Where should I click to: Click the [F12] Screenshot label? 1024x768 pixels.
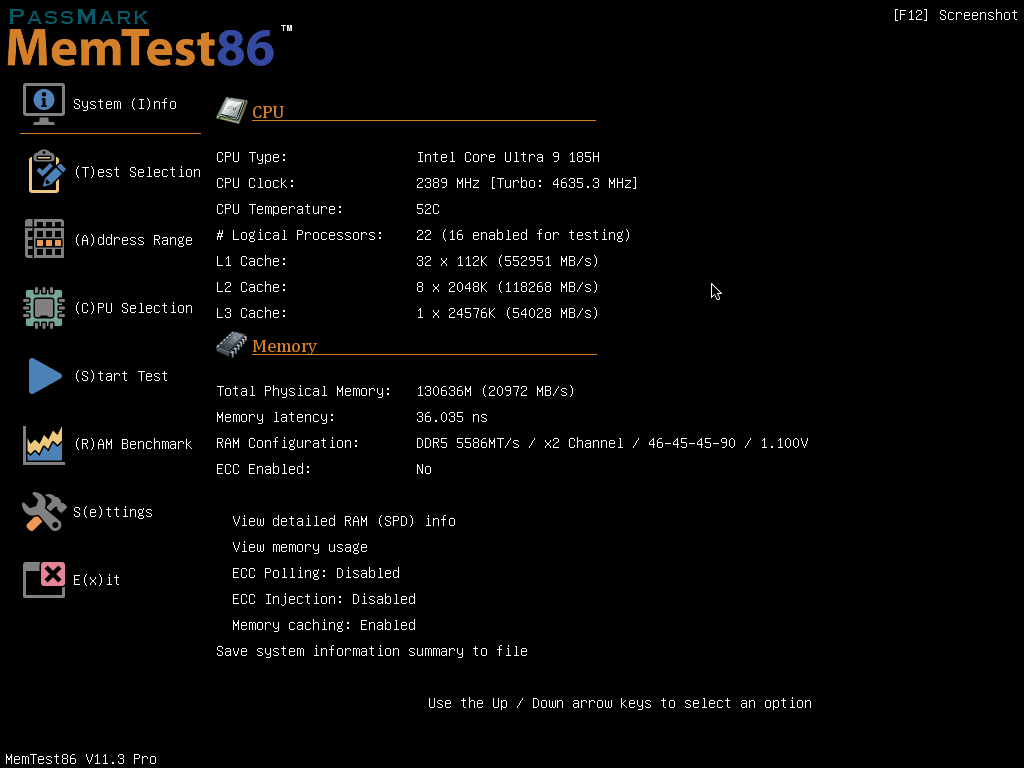click(954, 15)
